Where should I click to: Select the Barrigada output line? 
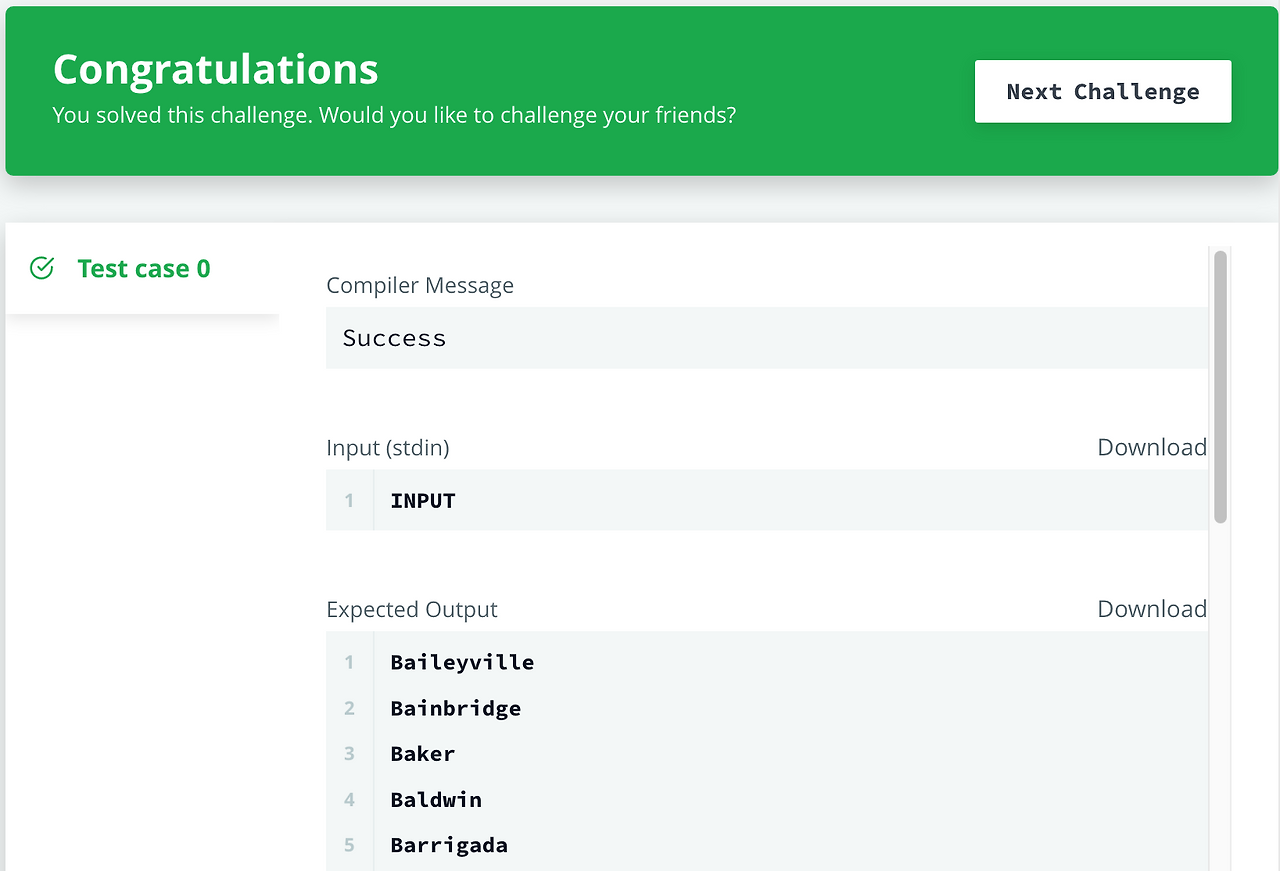point(449,845)
